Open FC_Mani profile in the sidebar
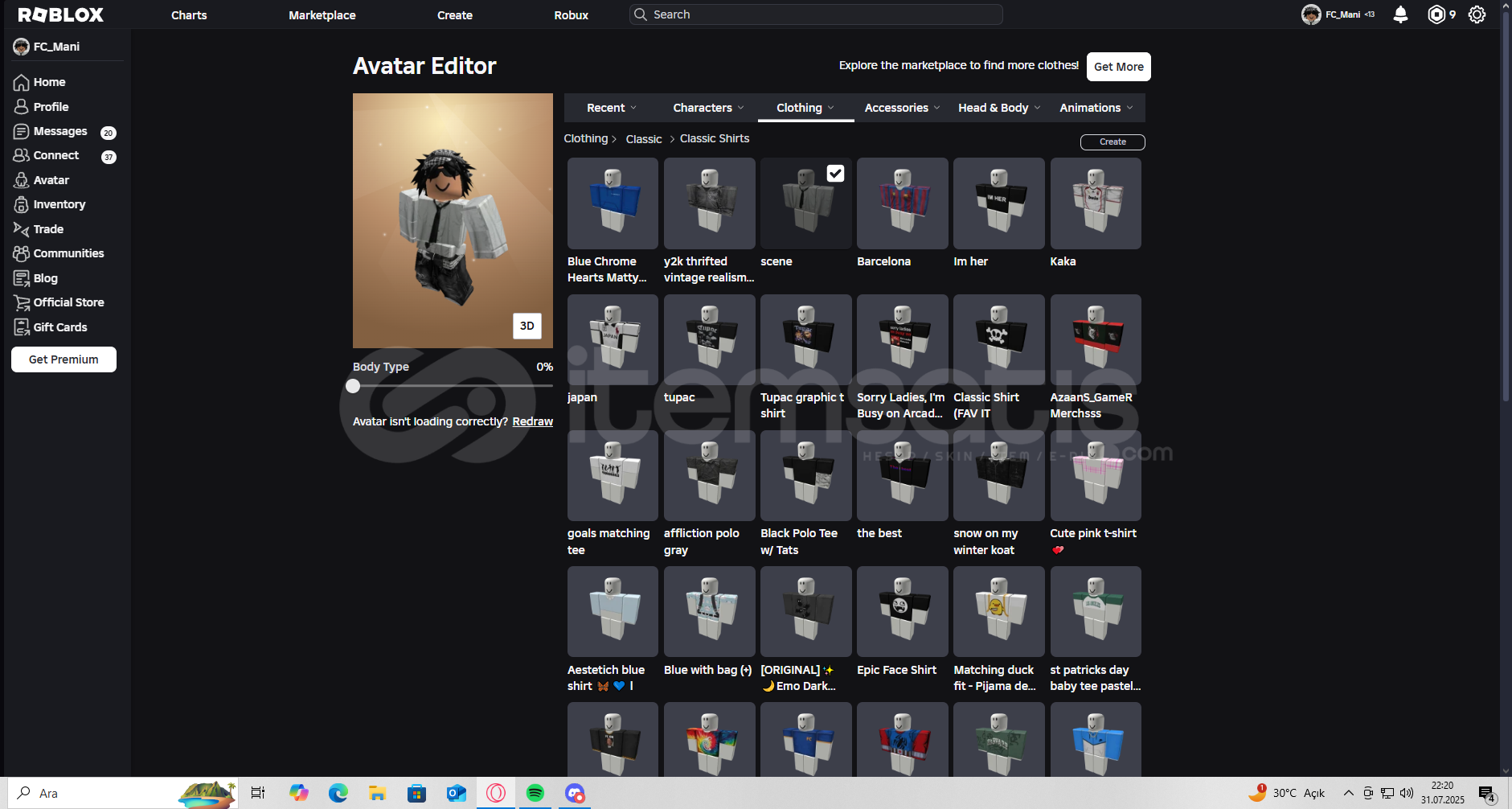 tap(47, 47)
